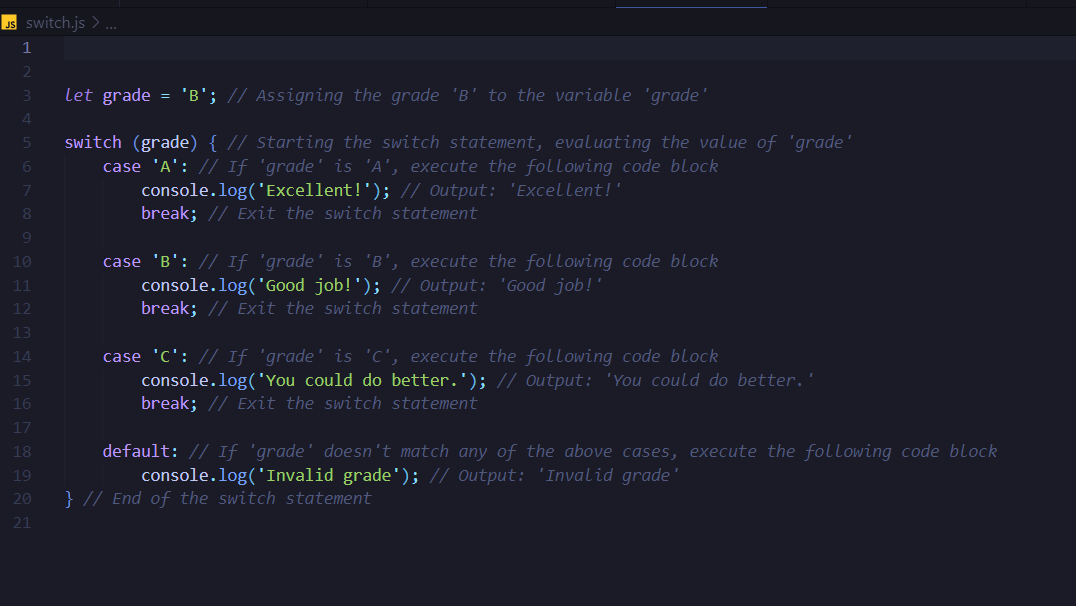Click line number 5 to select that line
The width and height of the screenshot is (1076, 606).
(x=26, y=142)
